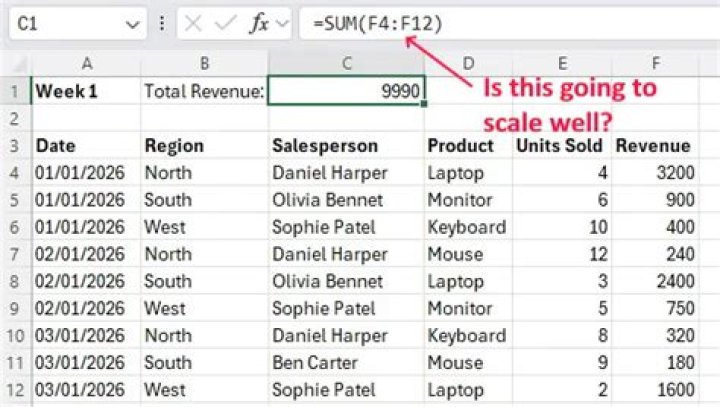The width and height of the screenshot is (720, 407).
Task: Open the Name Box dropdown arrow
Action: 133,24
